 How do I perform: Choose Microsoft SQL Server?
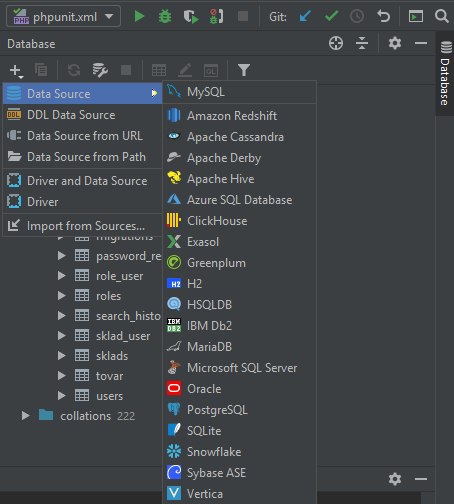(239, 368)
